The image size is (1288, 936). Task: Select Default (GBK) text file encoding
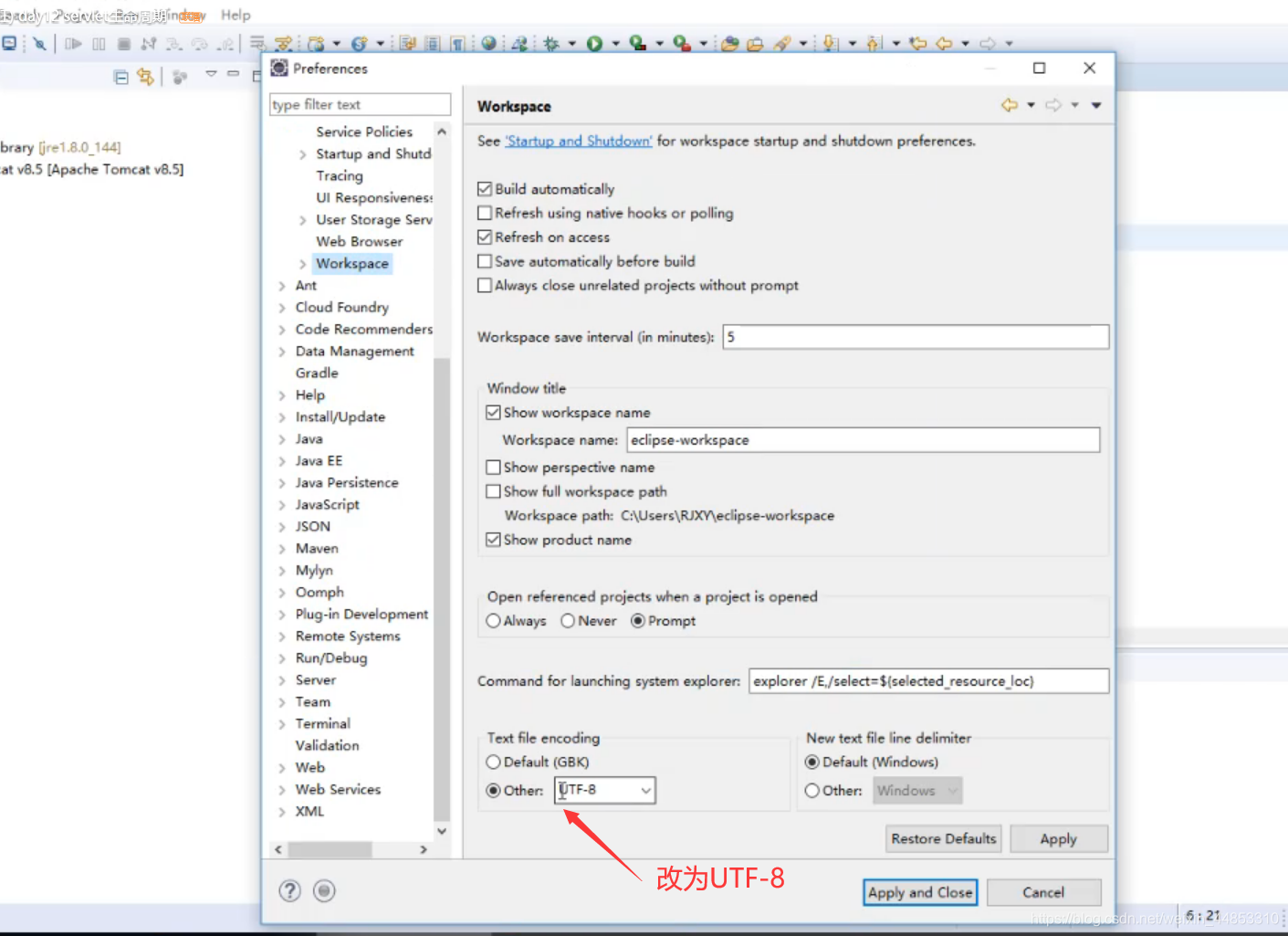click(494, 762)
